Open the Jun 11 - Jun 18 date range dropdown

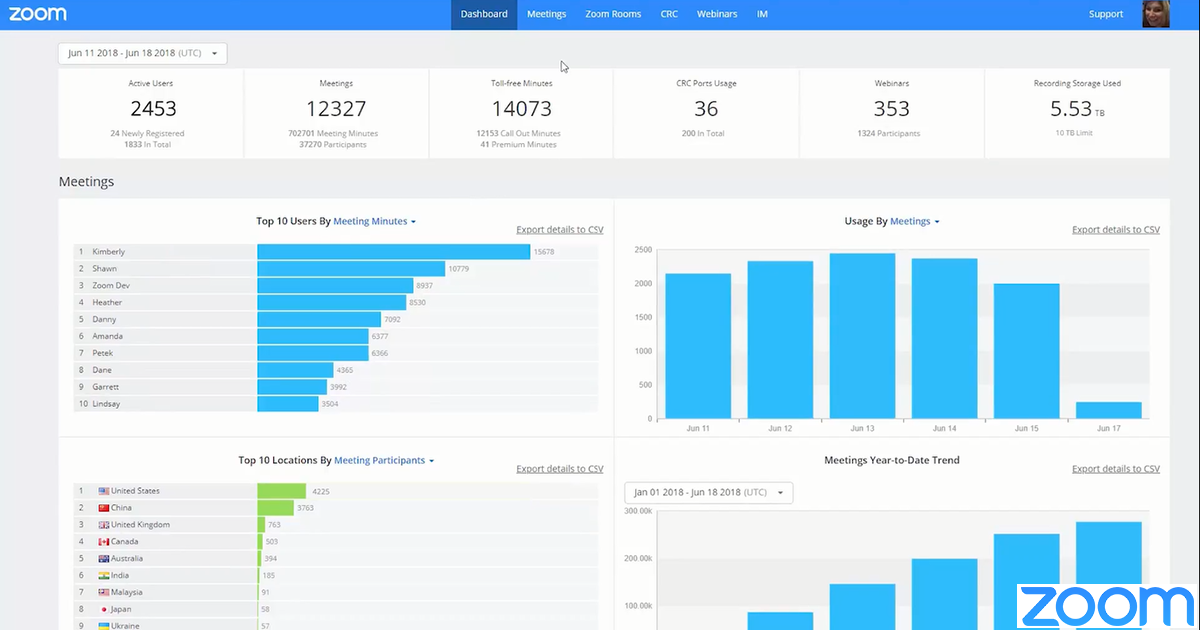(142, 53)
